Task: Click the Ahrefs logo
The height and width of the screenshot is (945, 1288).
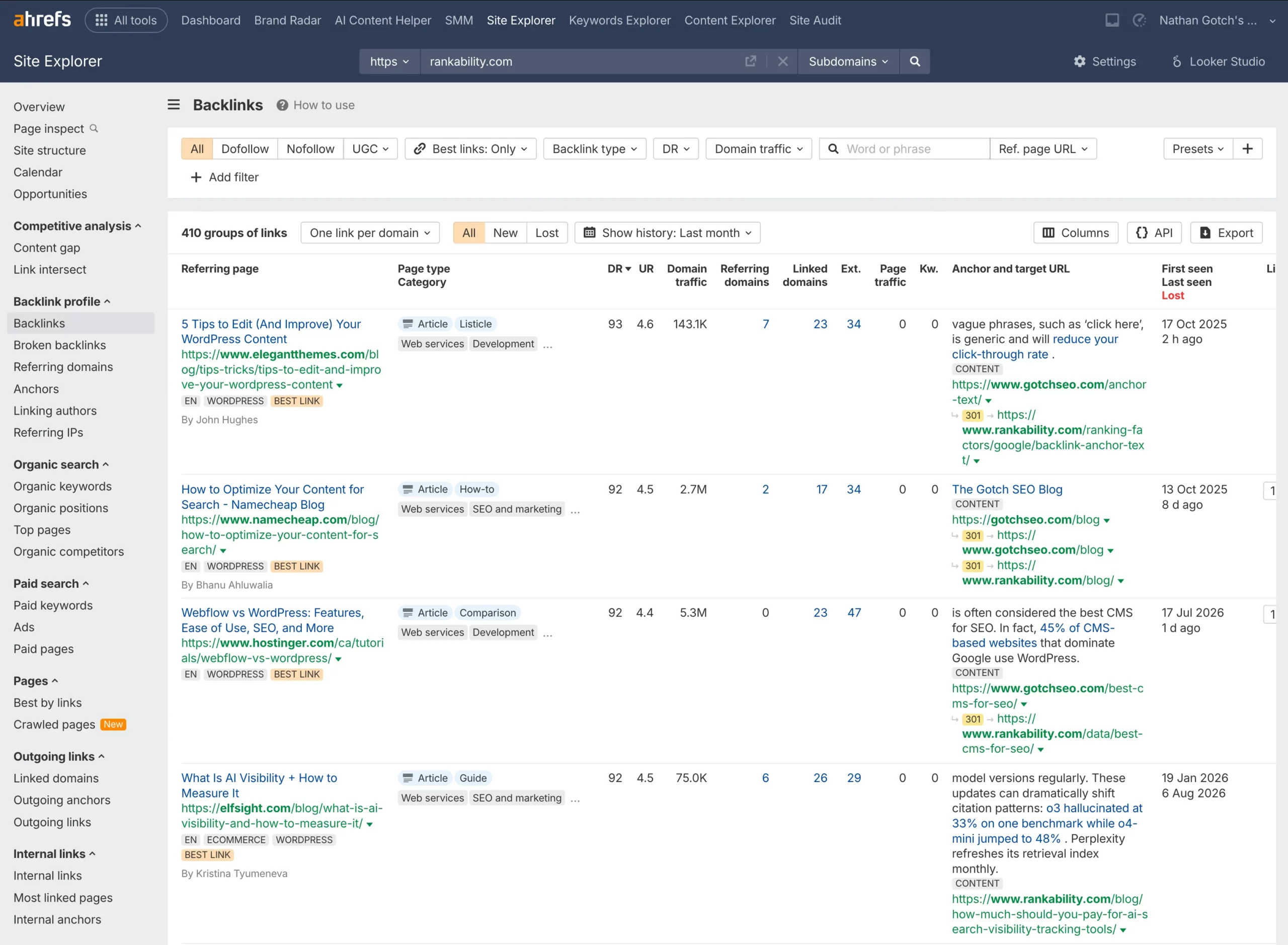Action: (42, 20)
